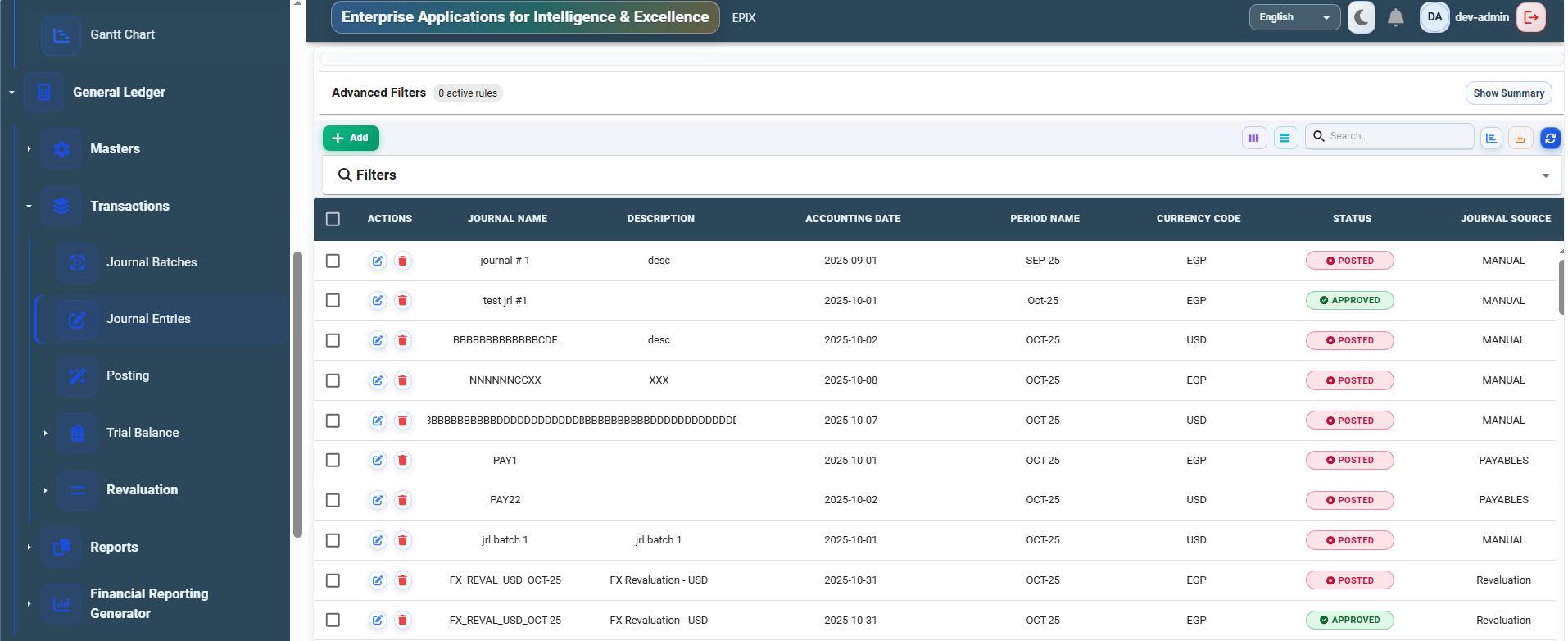Collapse the General Ledger tree arrow
This screenshot has height=641, width=1568.
(11, 93)
